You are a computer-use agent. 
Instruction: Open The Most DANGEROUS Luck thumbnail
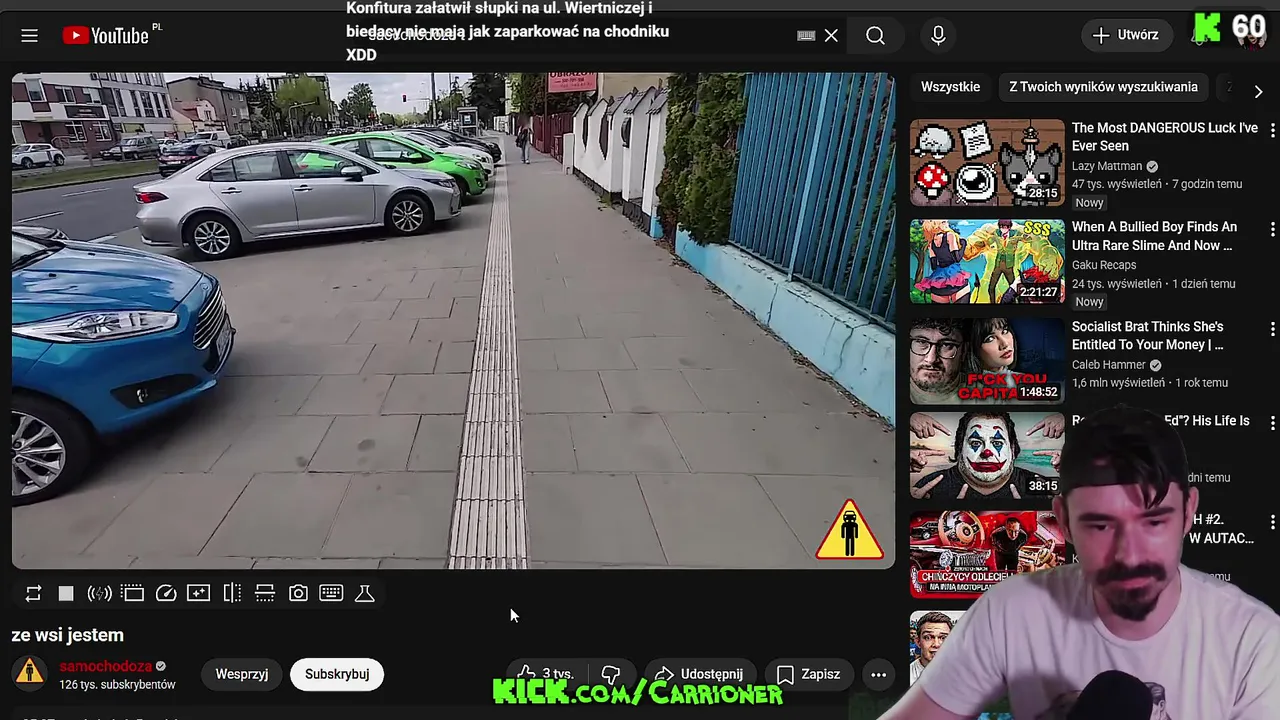tap(987, 163)
